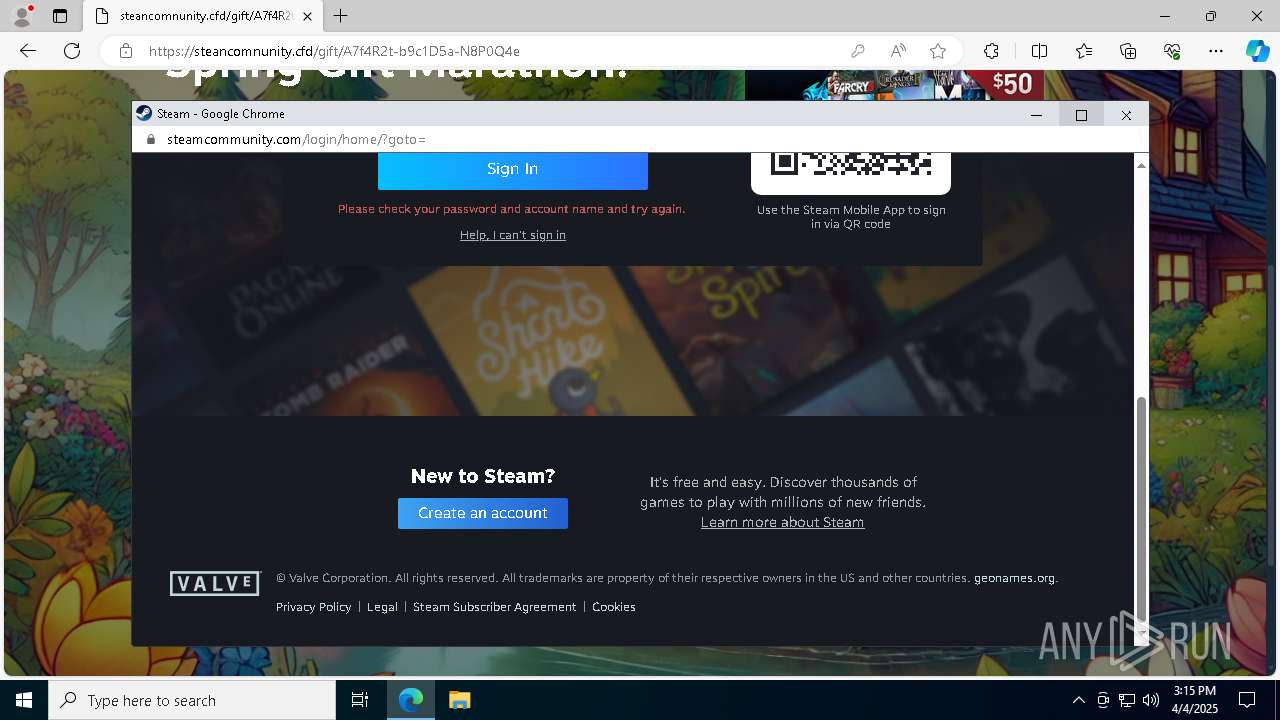1280x720 pixels.
Task: Click the Steam logo in fake Chrome title
Action: tap(144, 113)
